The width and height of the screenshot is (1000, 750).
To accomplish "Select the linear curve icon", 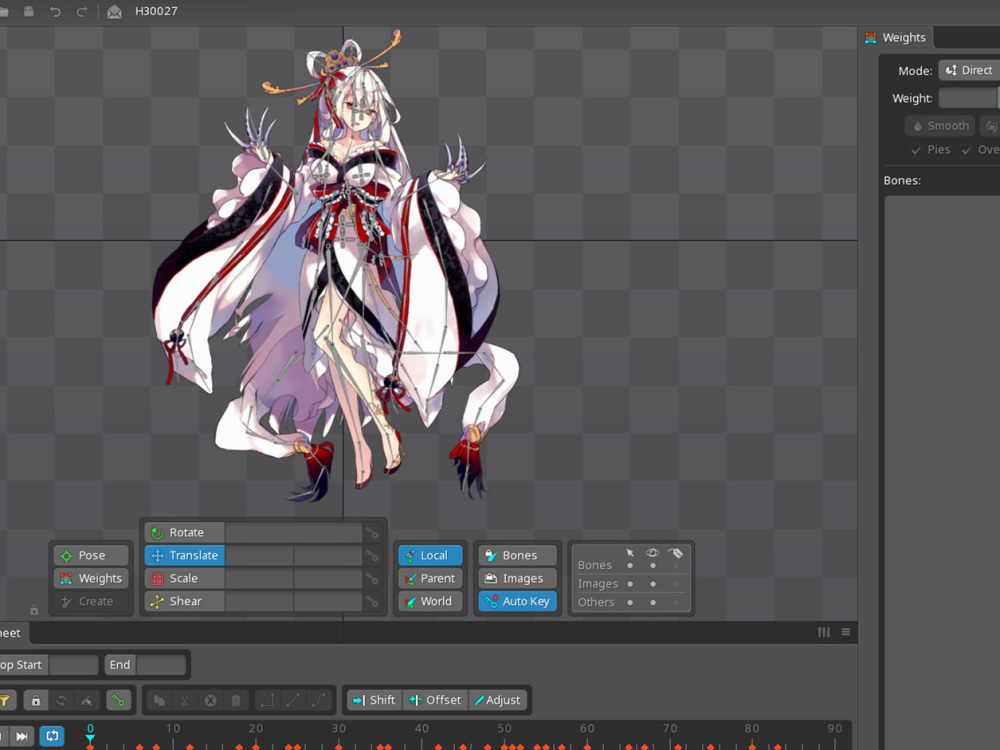I will 293,700.
